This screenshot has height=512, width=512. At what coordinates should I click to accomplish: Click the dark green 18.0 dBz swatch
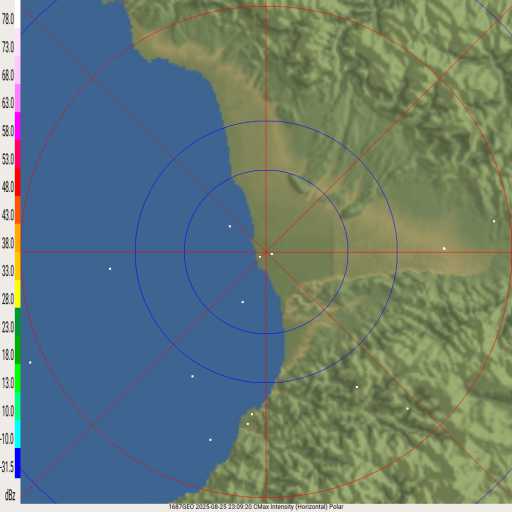pyautogui.click(x=18, y=350)
